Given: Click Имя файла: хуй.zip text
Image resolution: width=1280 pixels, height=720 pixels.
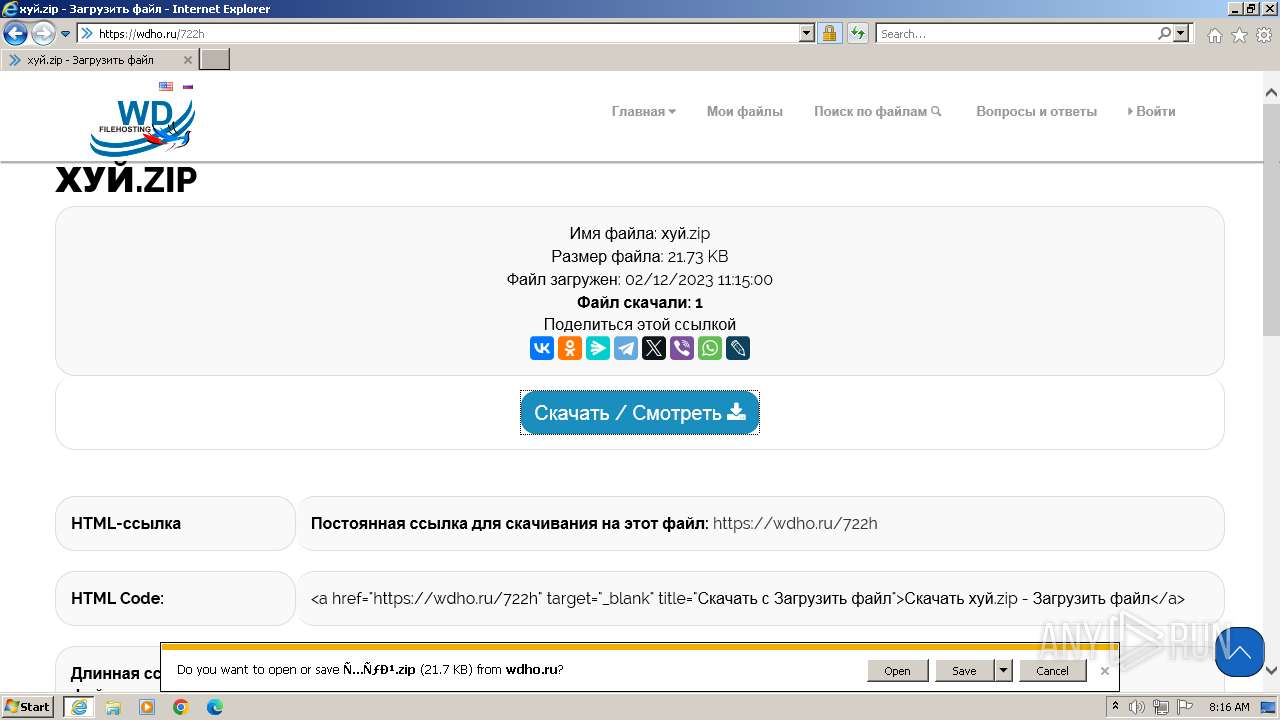Looking at the screenshot, I should [640, 233].
